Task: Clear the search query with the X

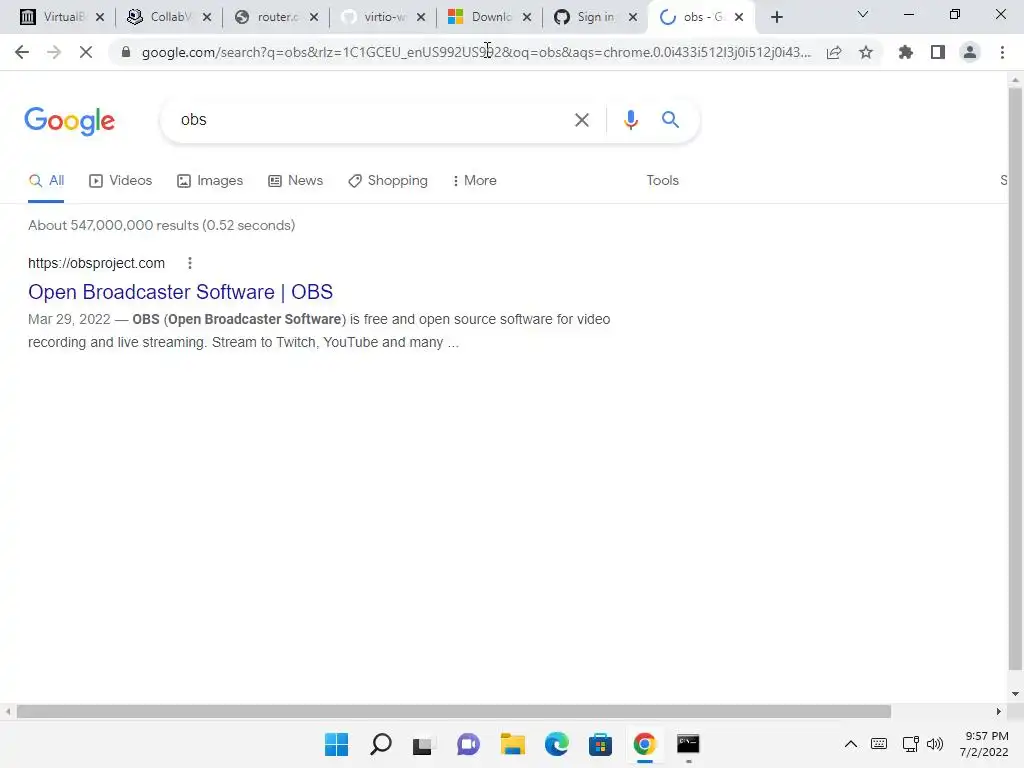Action: pyautogui.click(x=581, y=120)
